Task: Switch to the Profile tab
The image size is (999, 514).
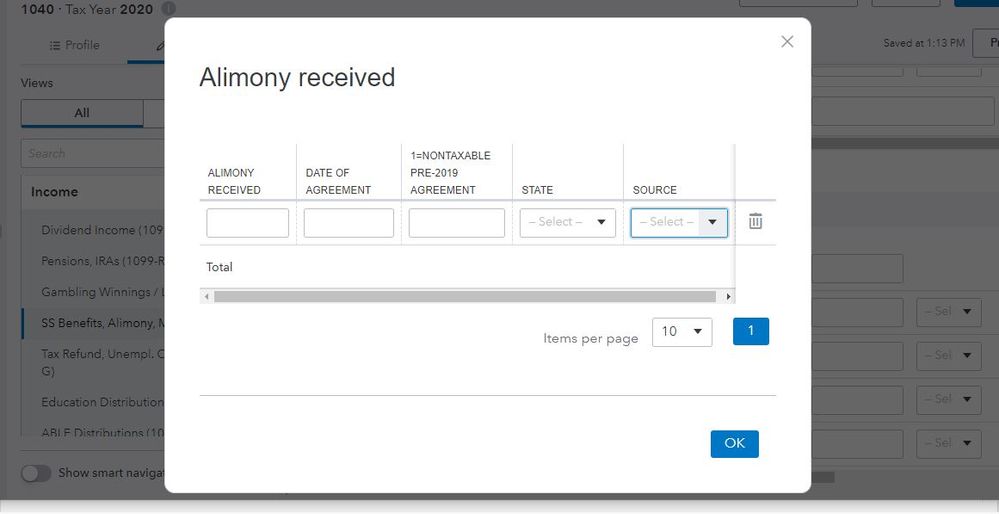Action: point(74,45)
